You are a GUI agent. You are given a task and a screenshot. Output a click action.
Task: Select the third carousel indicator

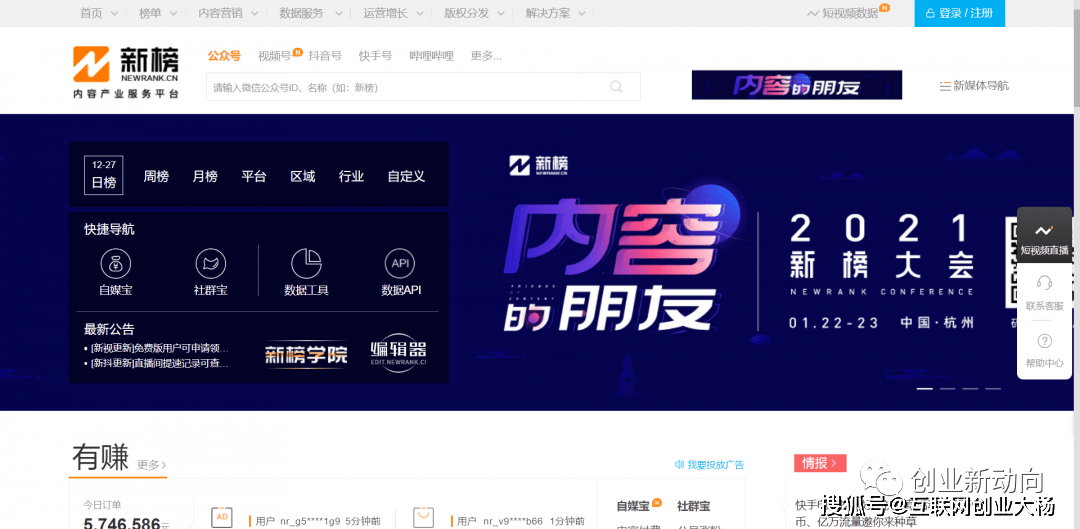970,388
